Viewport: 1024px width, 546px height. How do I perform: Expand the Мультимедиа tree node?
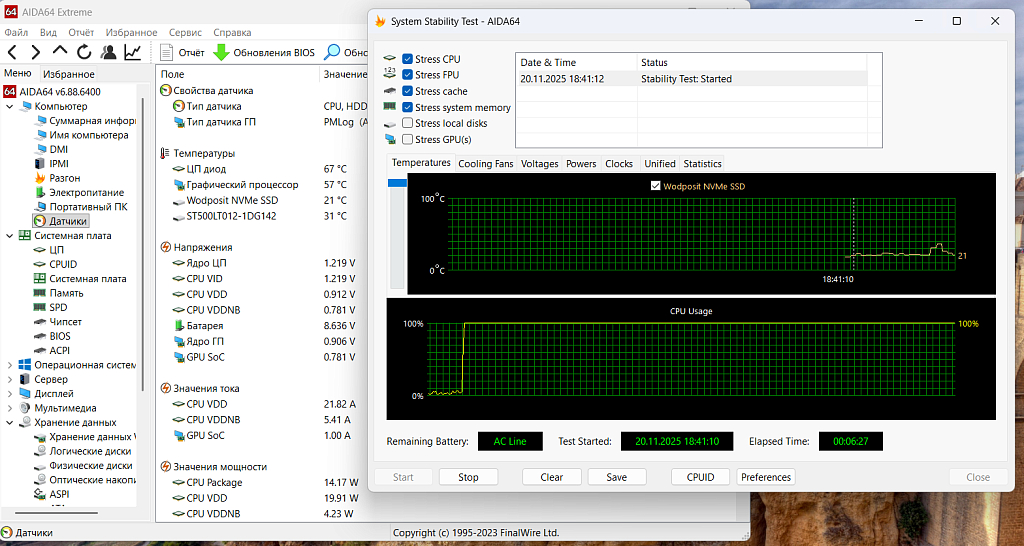10,408
